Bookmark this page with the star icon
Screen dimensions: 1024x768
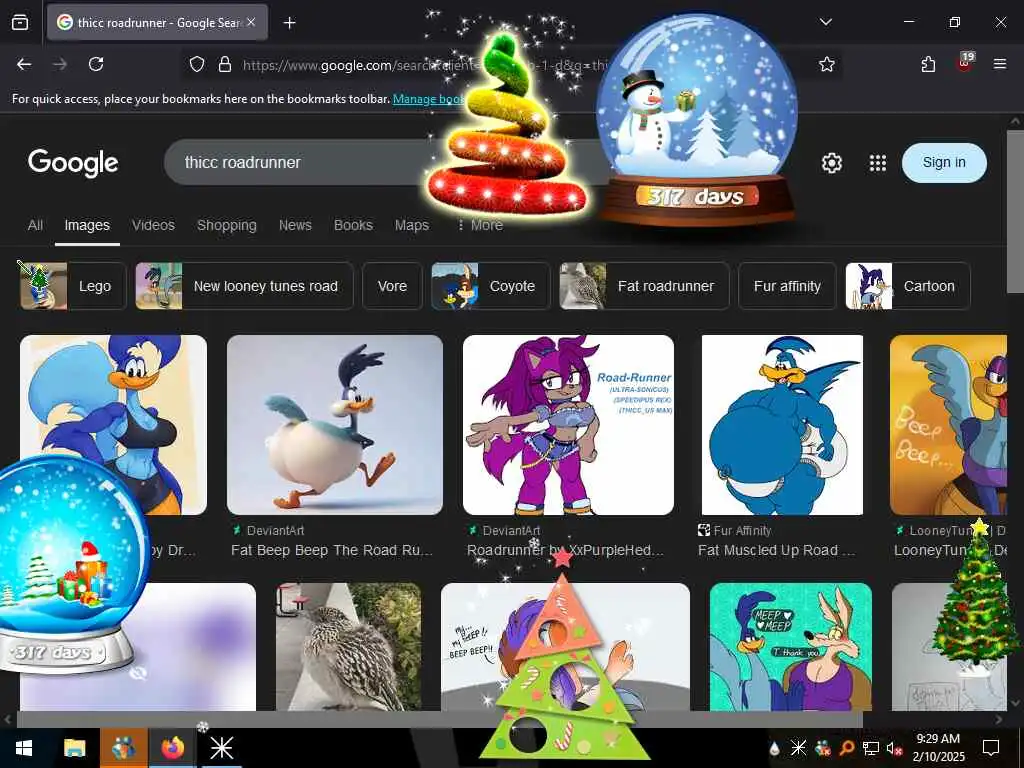tap(827, 64)
